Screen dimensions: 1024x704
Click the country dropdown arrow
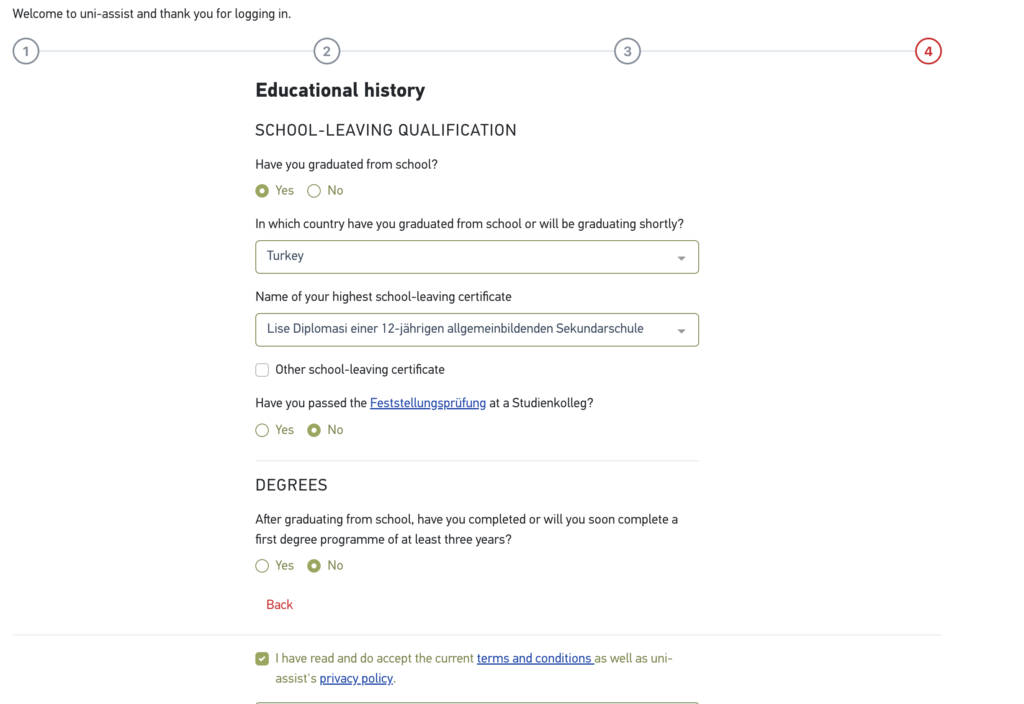point(681,258)
